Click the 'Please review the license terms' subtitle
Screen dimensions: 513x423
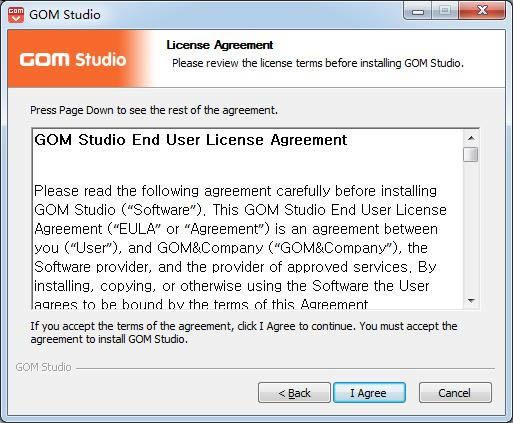pyautogui.click(x=318, y=63)
